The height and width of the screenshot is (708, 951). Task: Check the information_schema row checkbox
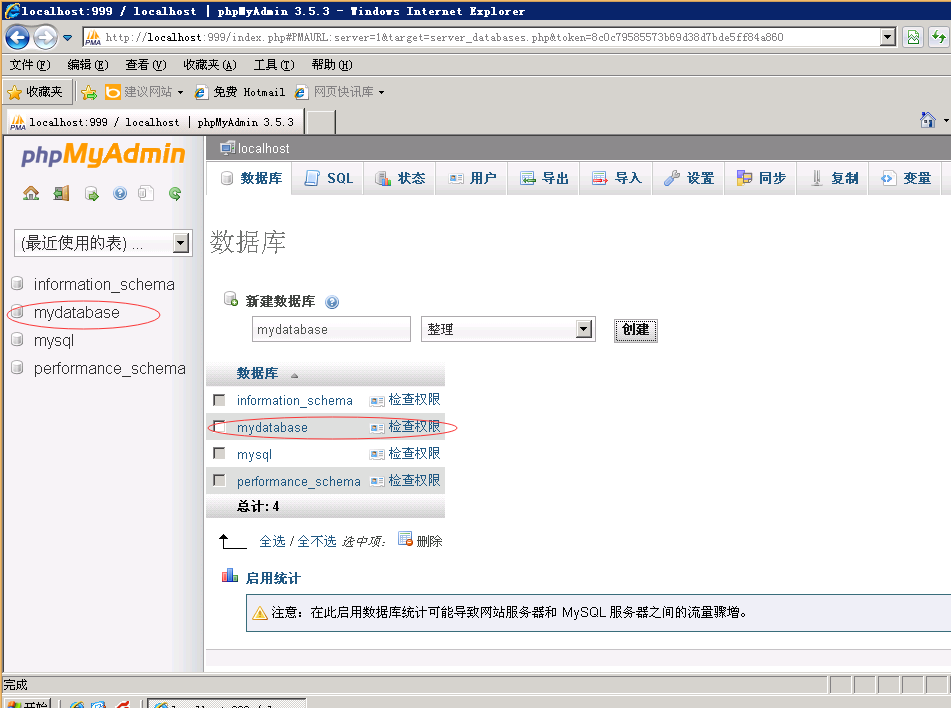coord(220,400)
